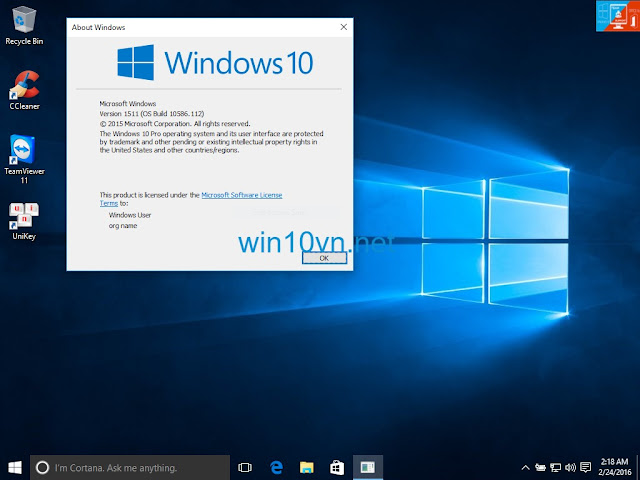Click the "org name" text
The width and height of the screenshot is (640, 480).
point(123,225)
